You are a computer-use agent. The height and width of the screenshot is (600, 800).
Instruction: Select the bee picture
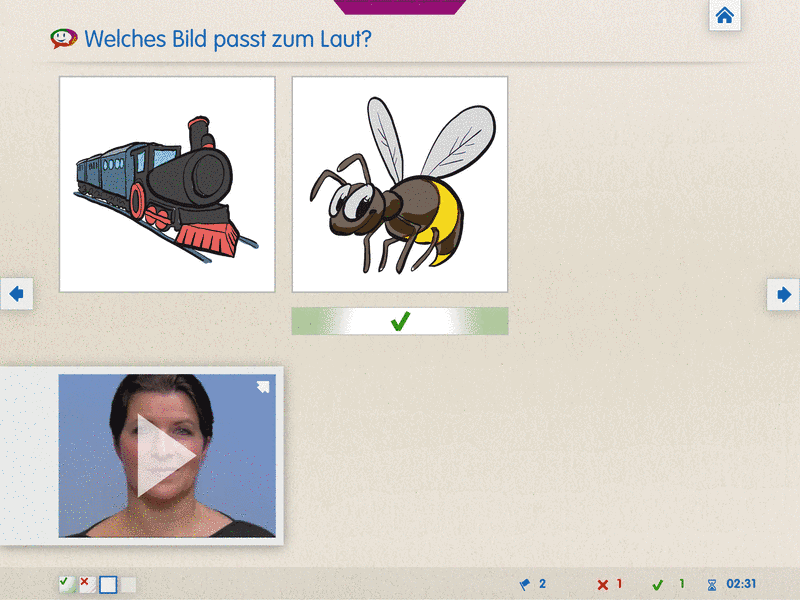click(x=400, y=184)
